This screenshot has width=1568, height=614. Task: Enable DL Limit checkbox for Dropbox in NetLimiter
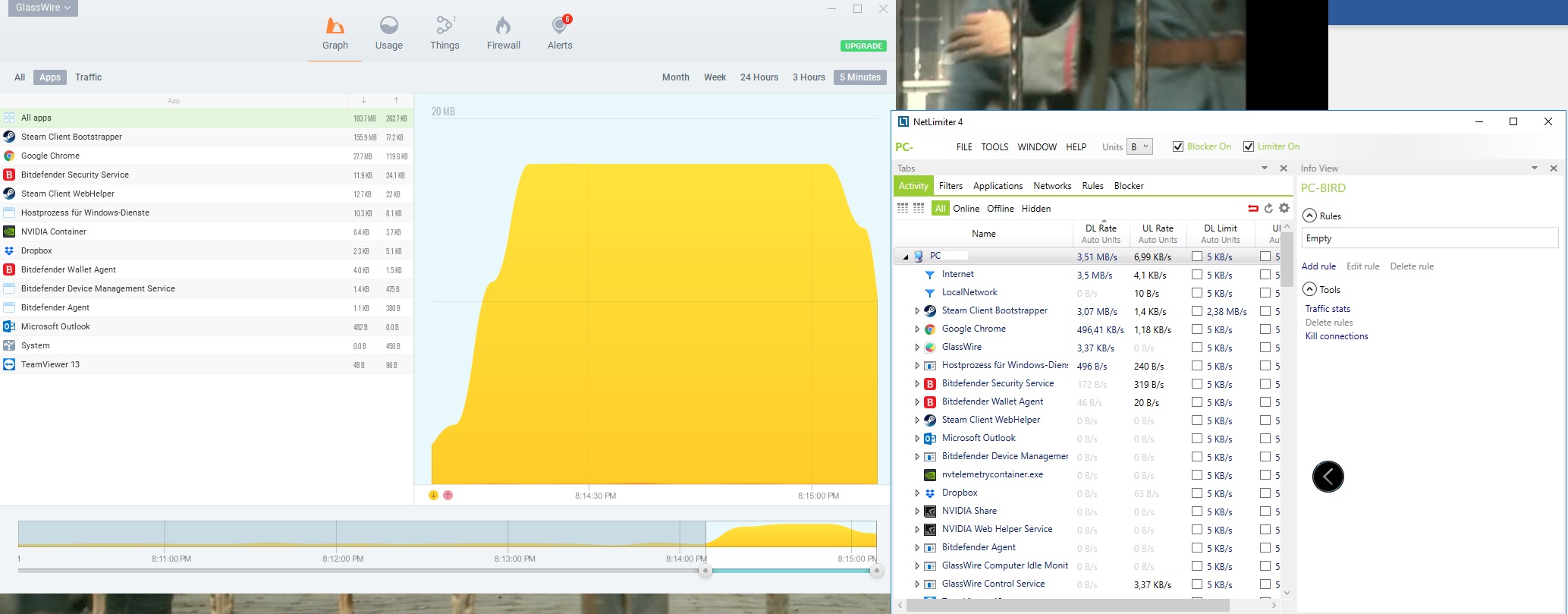(x=1197, y=493)
